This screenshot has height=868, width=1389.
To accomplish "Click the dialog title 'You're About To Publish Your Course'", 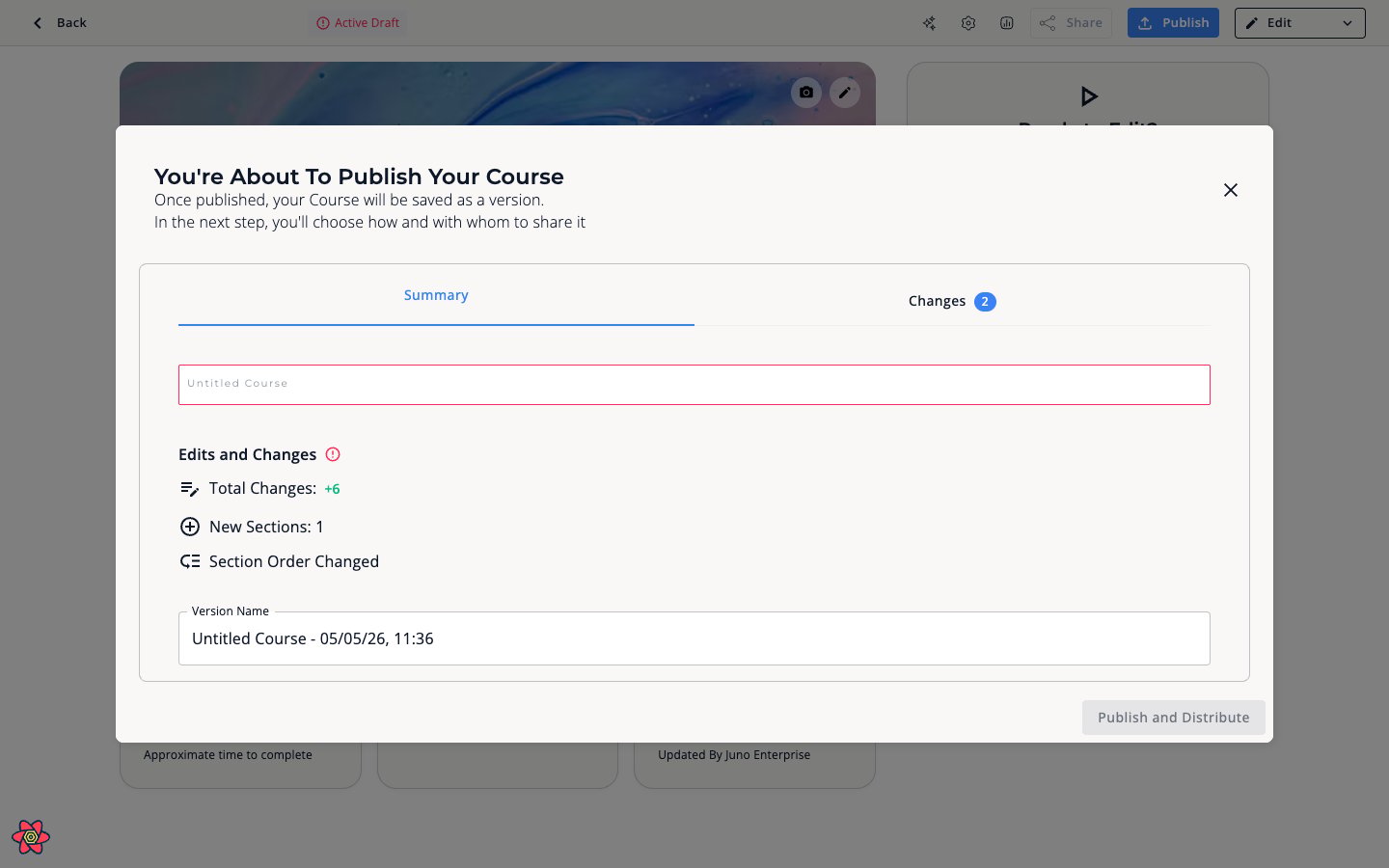I will tap(359, 176).
